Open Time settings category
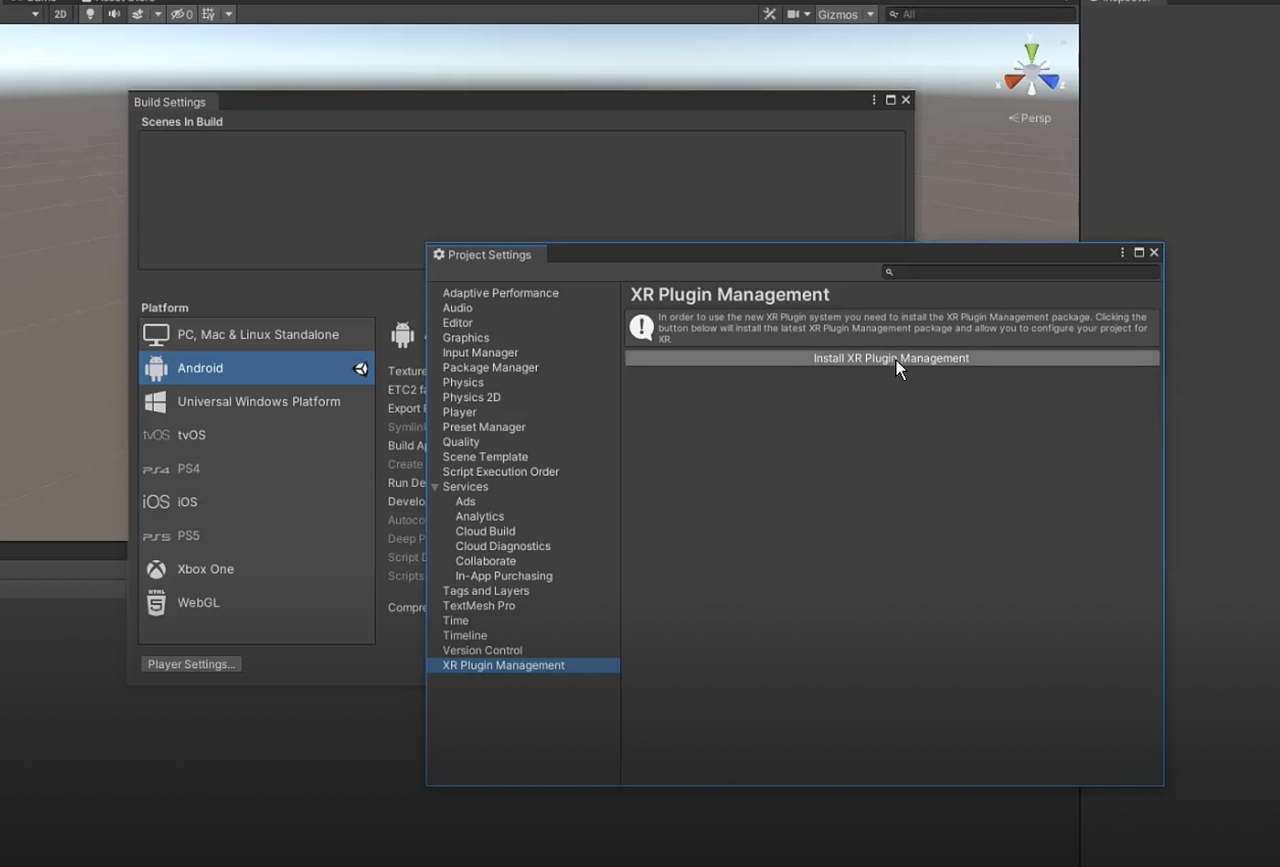 [x=456, y=621]
